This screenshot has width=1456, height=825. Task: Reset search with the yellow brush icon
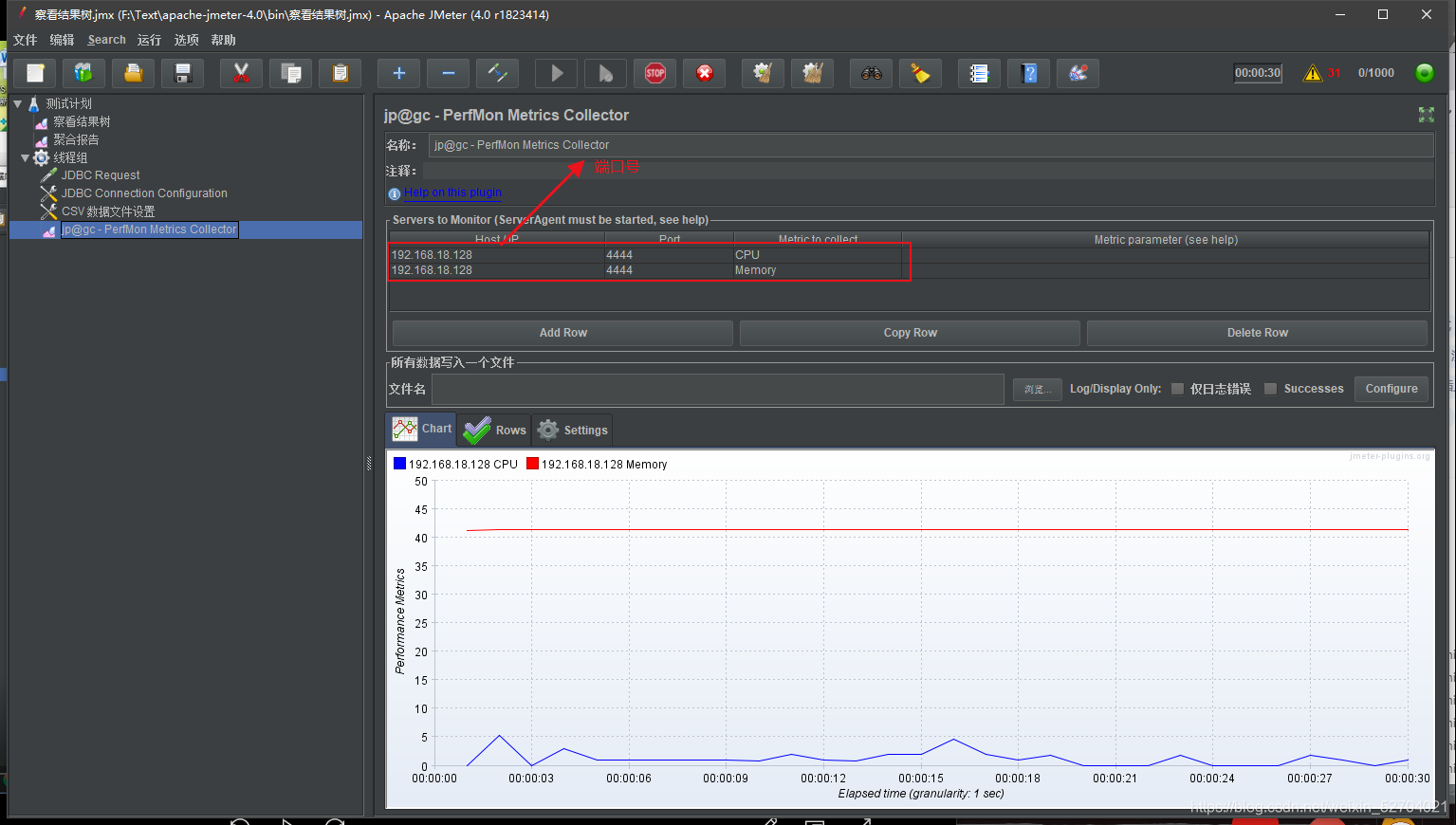coord(920,73)
